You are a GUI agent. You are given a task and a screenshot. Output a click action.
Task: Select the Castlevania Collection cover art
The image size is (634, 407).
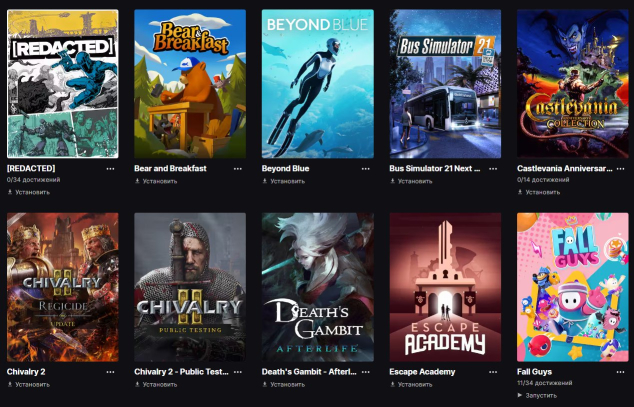pos(573,84)
